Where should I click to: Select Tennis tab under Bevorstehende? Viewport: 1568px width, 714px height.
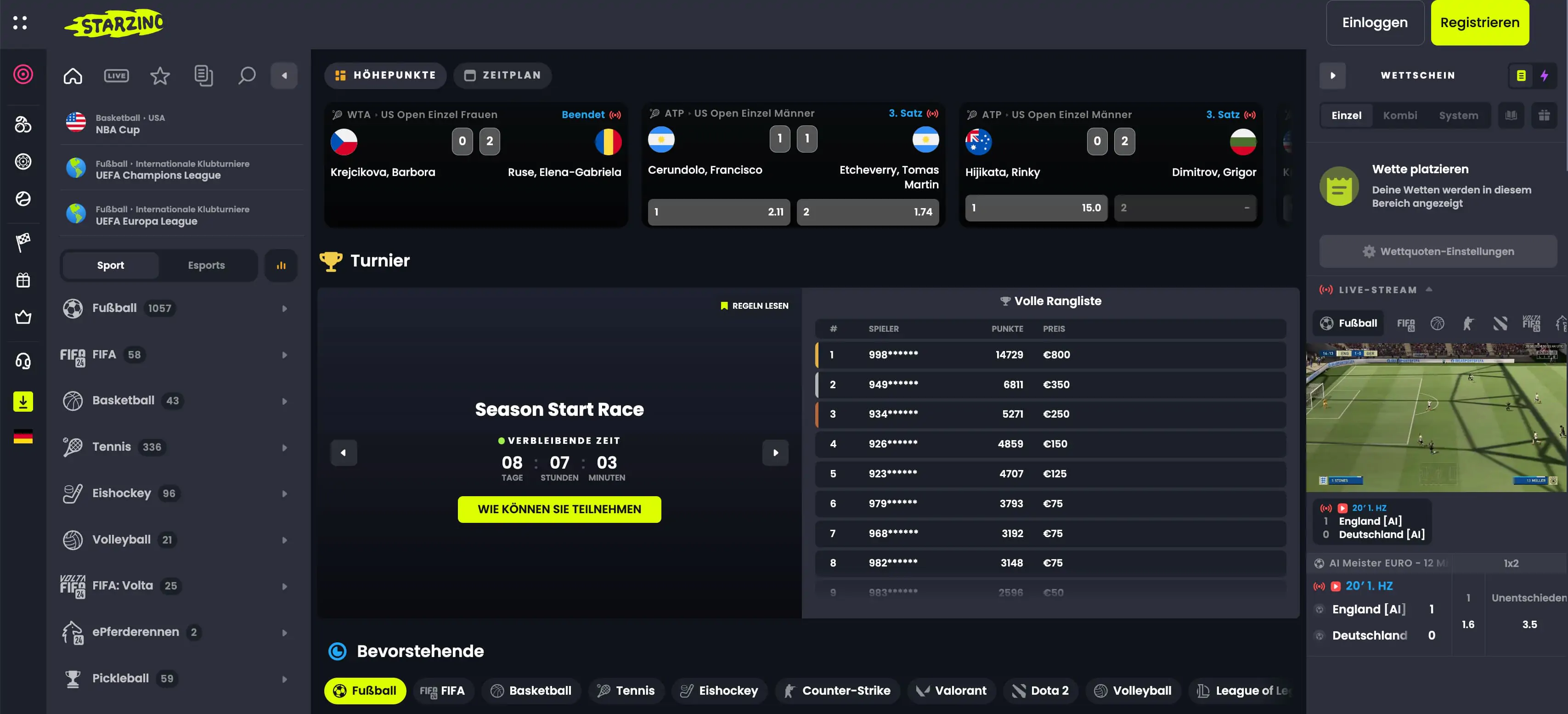coord(626,691)
